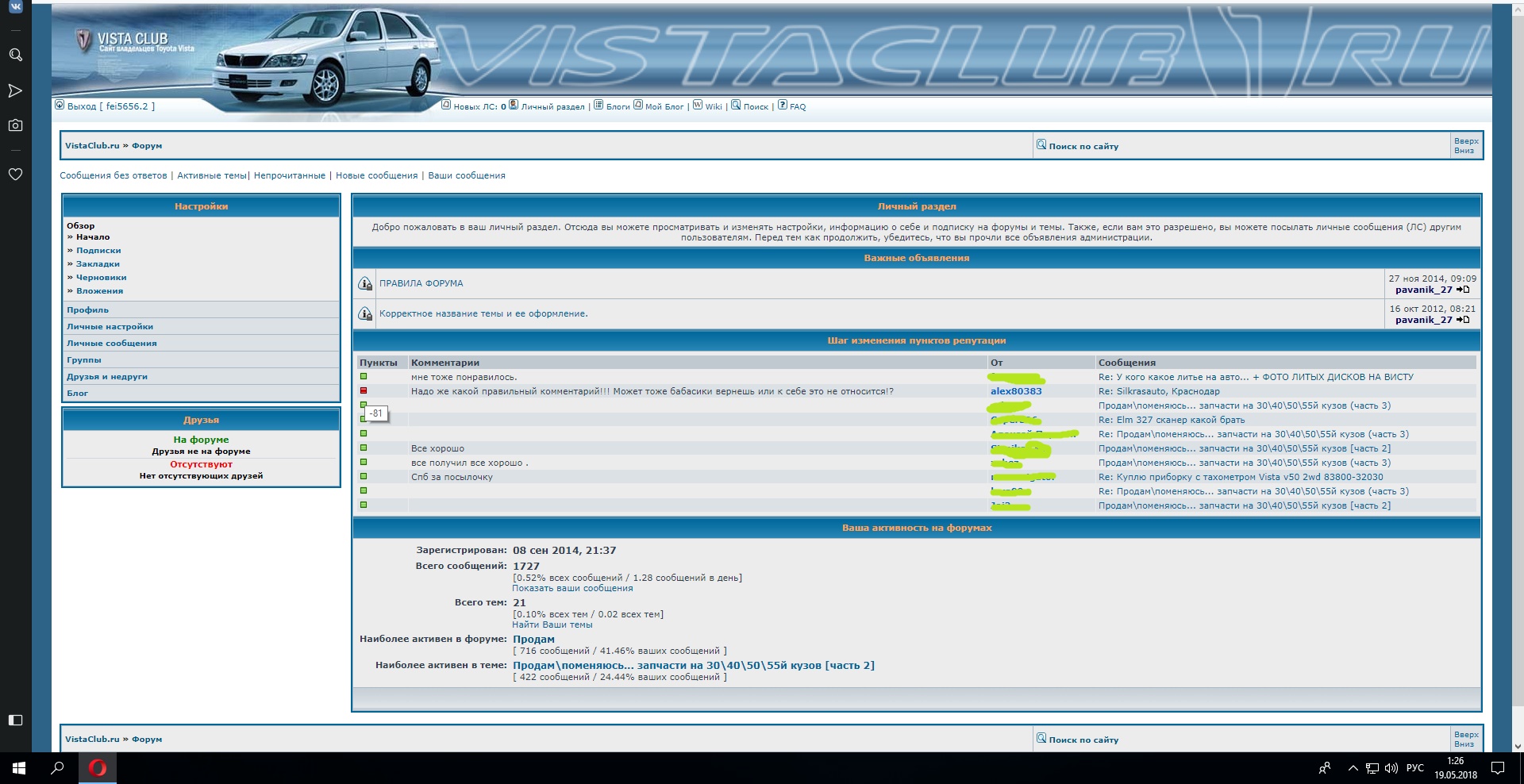Expand the Личные настройки settings section
Viewport: 1524px width, 784px height.
click(110, 327)
